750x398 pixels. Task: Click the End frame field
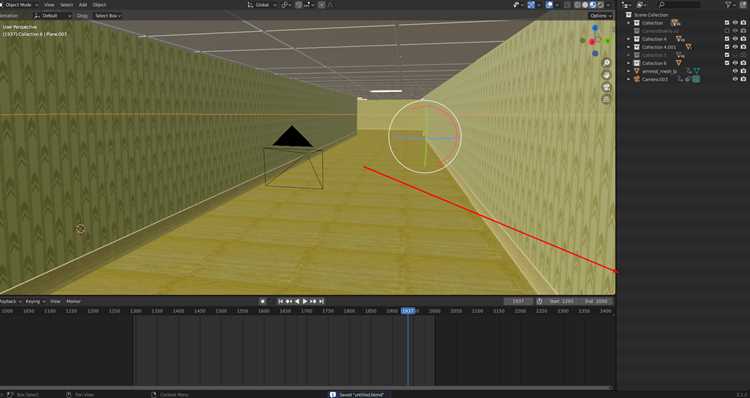pos(596,301)
